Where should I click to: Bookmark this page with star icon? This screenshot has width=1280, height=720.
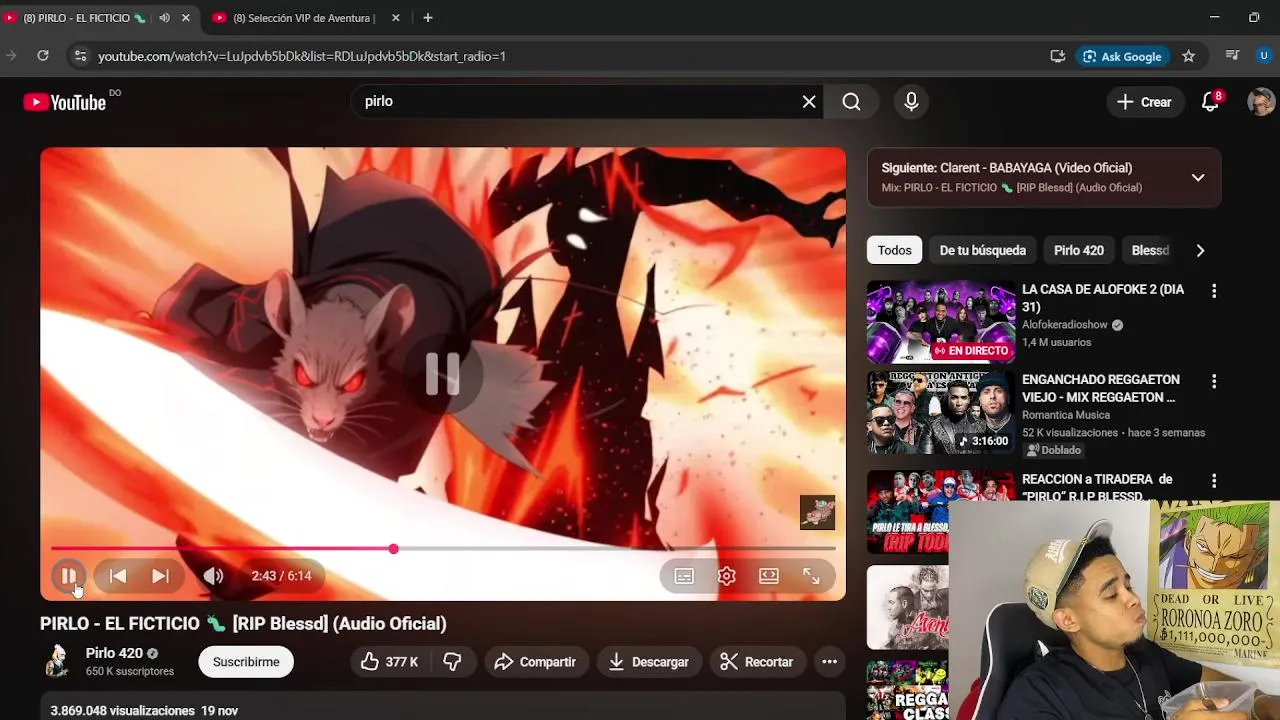click(1188, 56)
